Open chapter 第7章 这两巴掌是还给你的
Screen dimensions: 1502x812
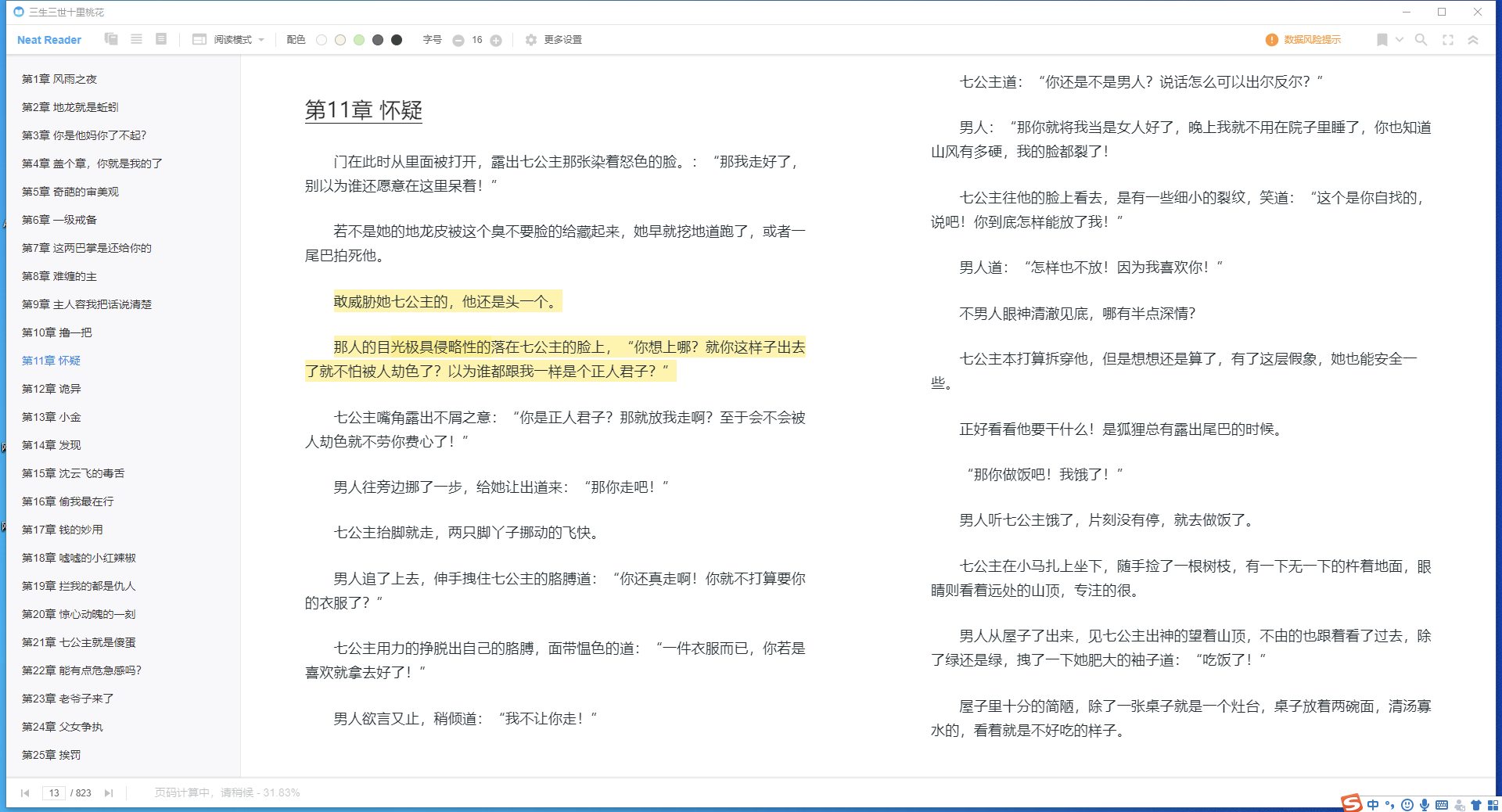[87, 248]
